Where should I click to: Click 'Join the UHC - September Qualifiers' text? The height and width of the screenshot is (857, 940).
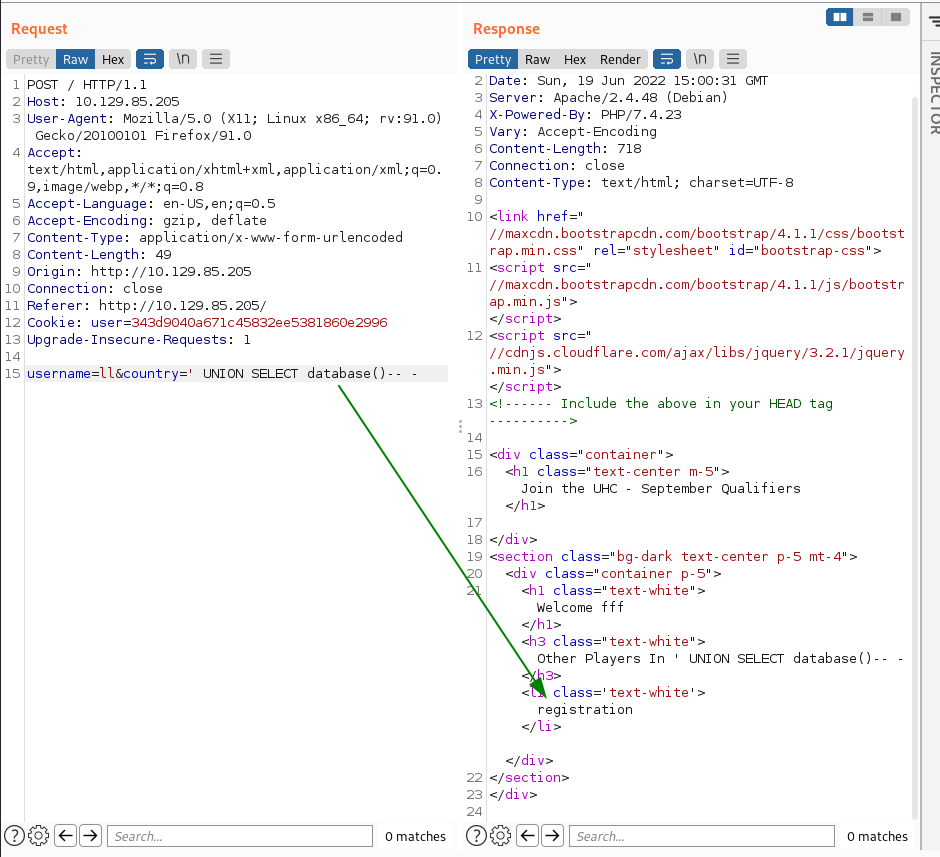click(x=661, y=488)
